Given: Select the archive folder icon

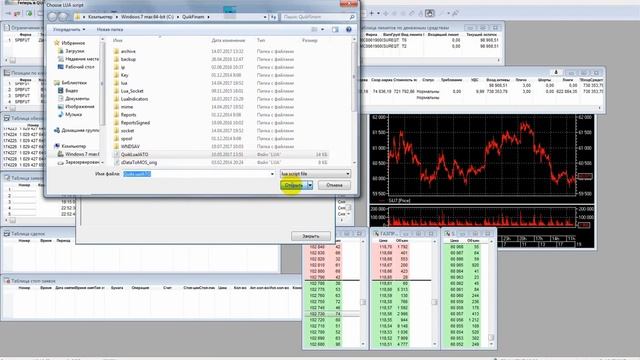Looking at the screenshot, I should click(116, 51).
